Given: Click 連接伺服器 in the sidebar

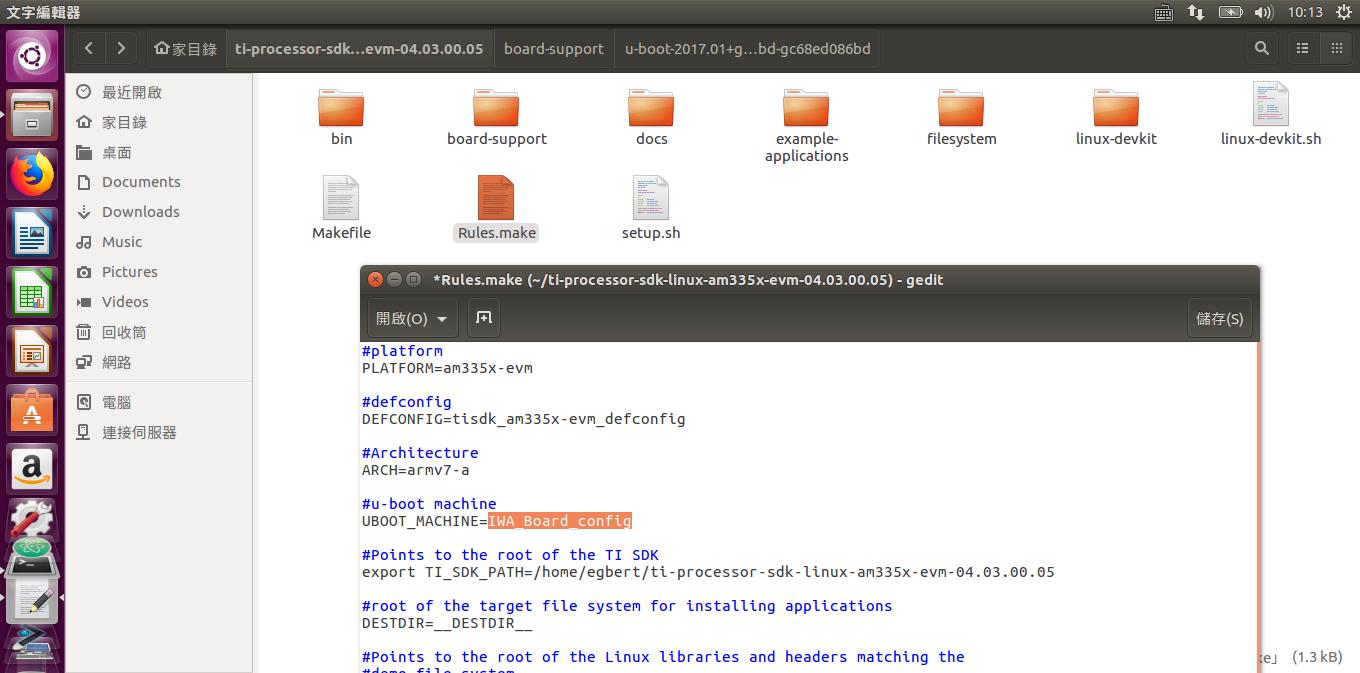Looking at the screenshot, I should pos(159,432).
